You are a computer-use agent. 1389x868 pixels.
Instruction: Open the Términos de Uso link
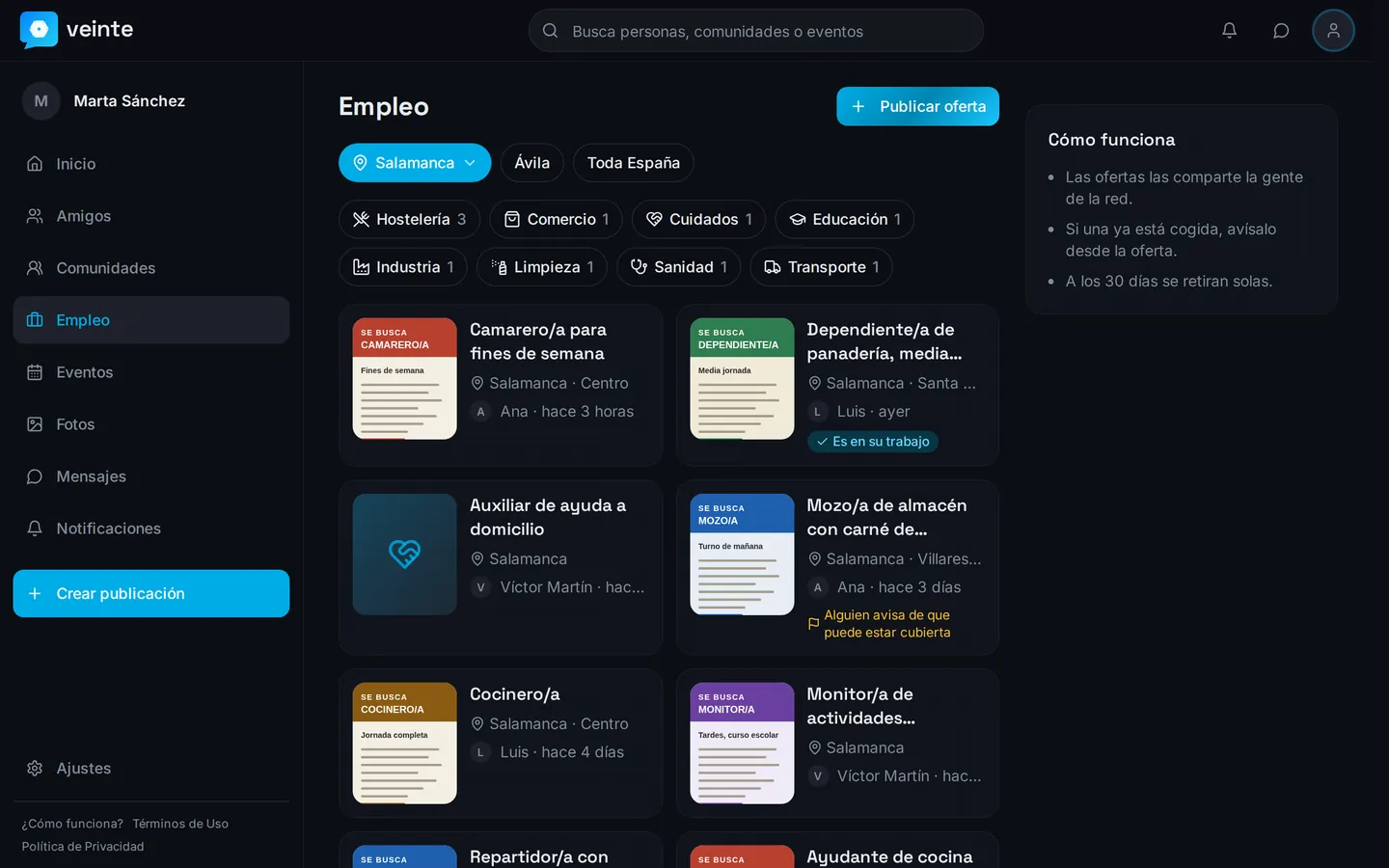tap(180, 824)
